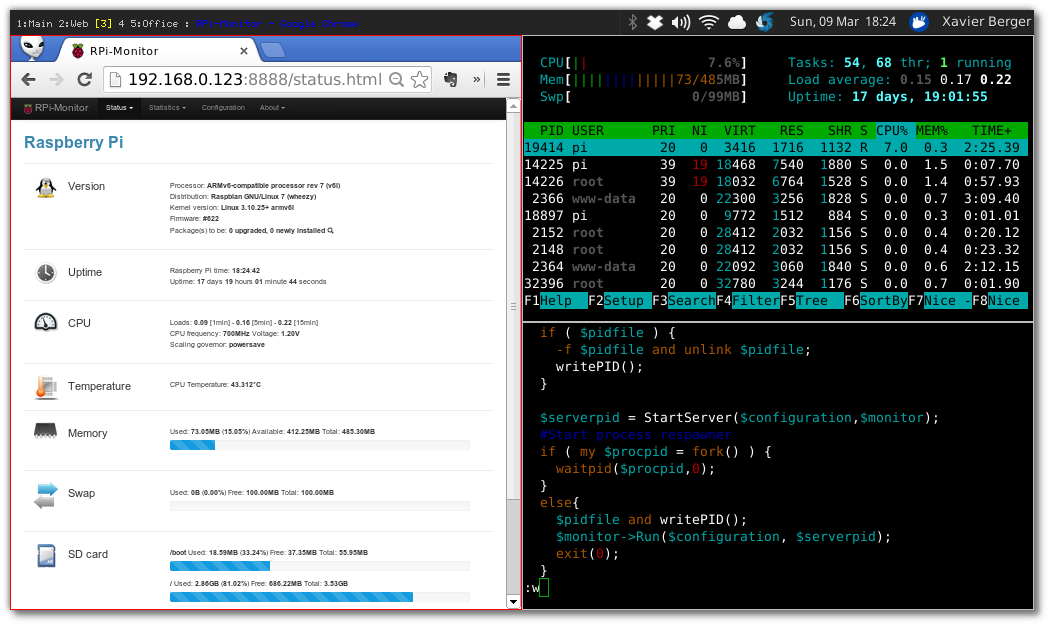Click the gauge CPU icon

46,323
